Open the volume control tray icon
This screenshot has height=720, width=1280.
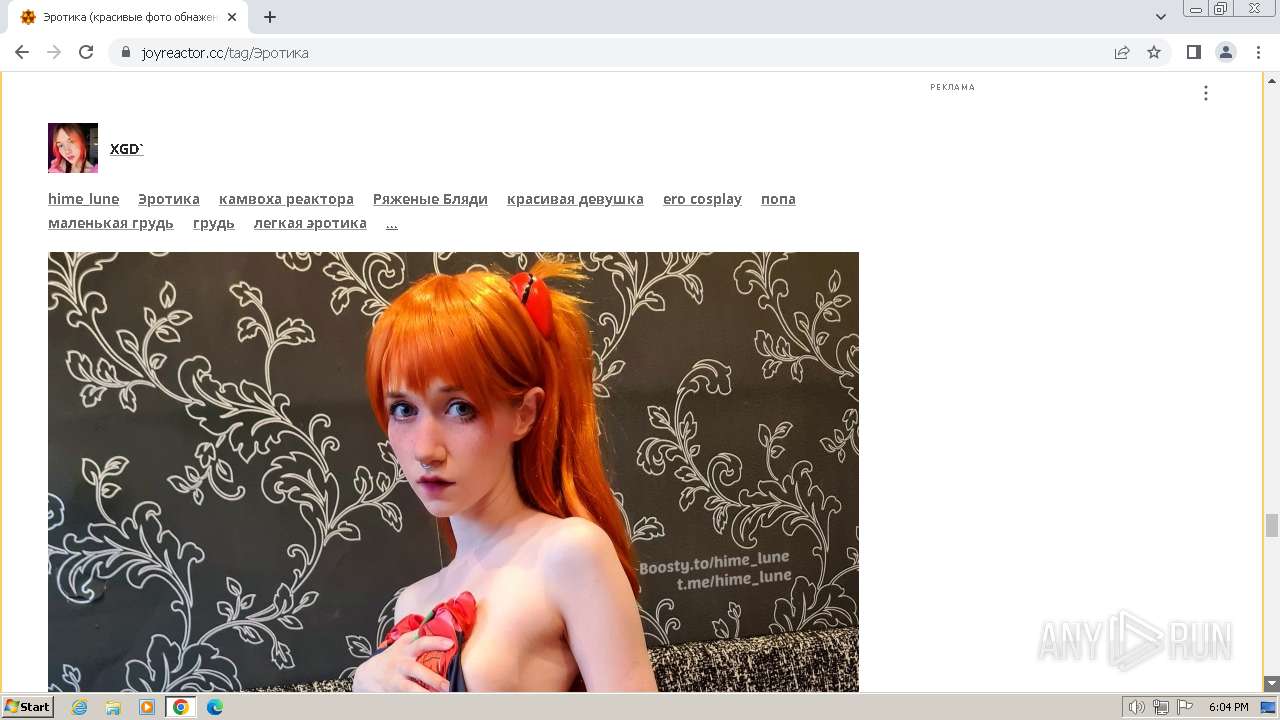click(x=1136, y=707)
